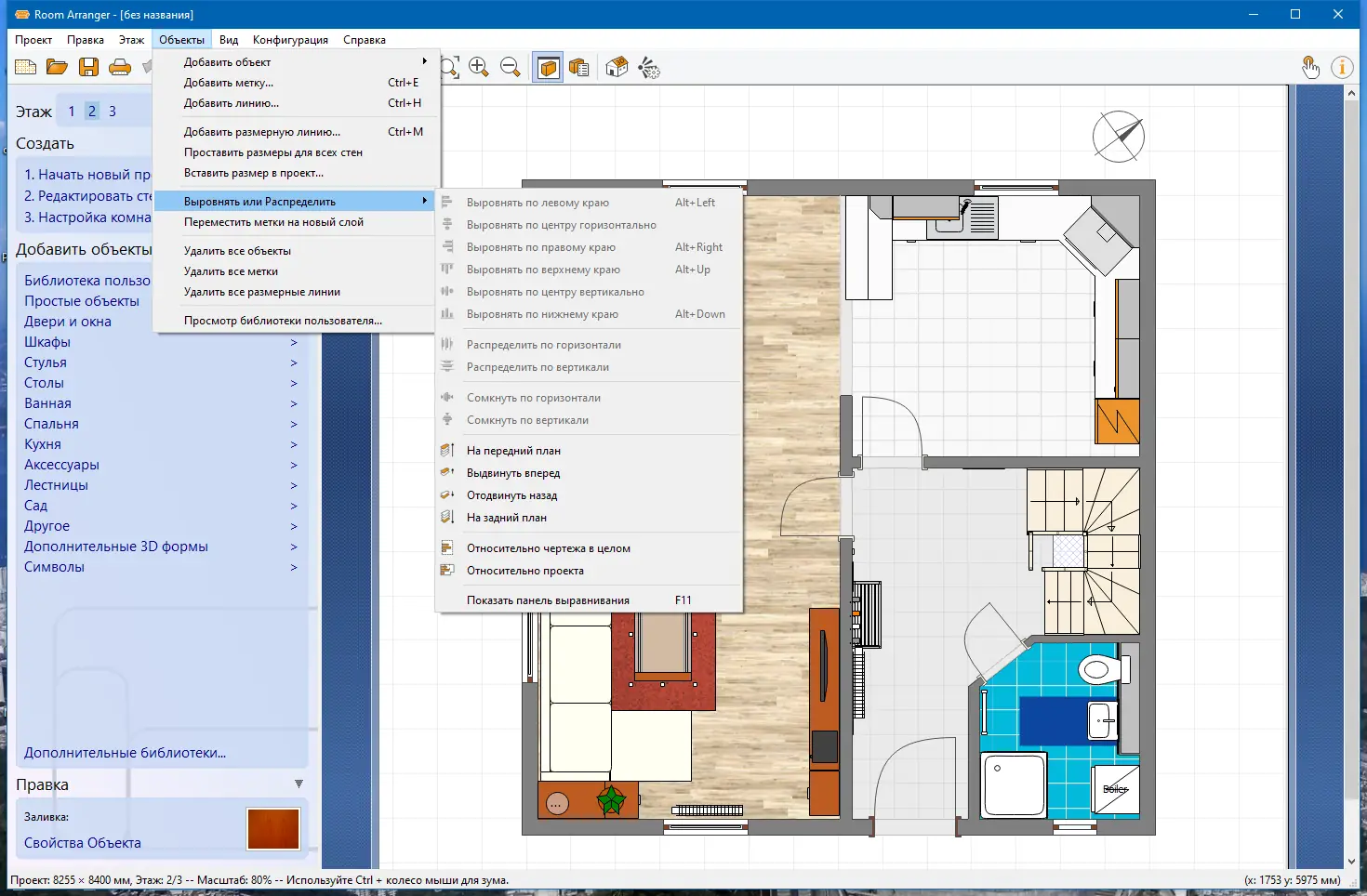Click the 'Дополнительные библиотеки...' link

pyautogui.click(x=126, y=753)
